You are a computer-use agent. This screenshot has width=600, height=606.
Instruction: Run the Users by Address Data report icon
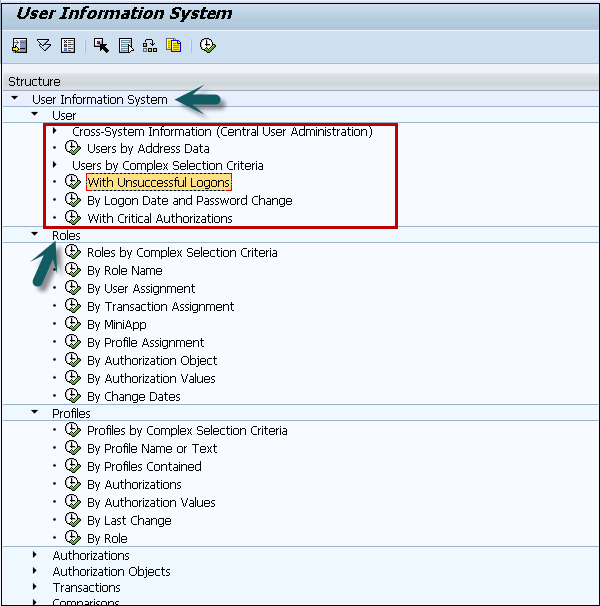click(x=72, y=148)
